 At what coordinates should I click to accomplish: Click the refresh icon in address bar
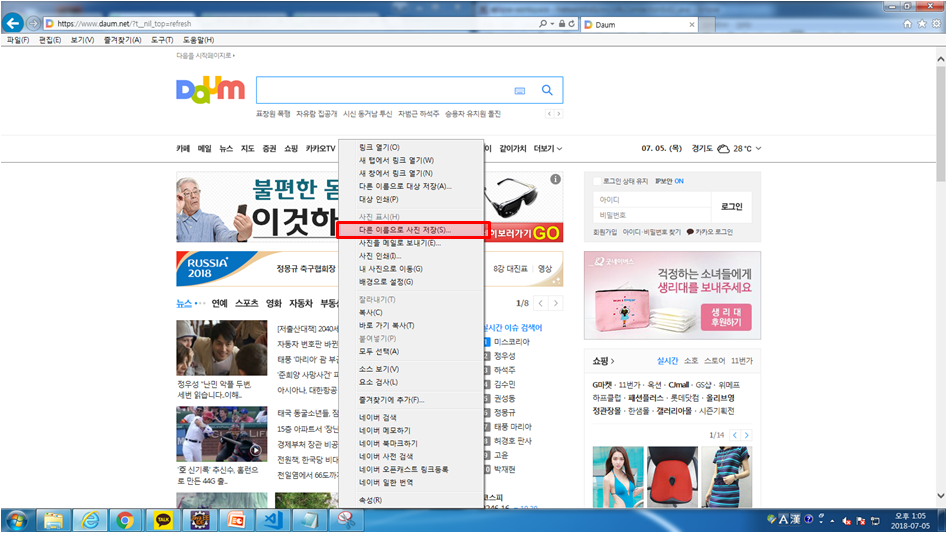(571, 24)
